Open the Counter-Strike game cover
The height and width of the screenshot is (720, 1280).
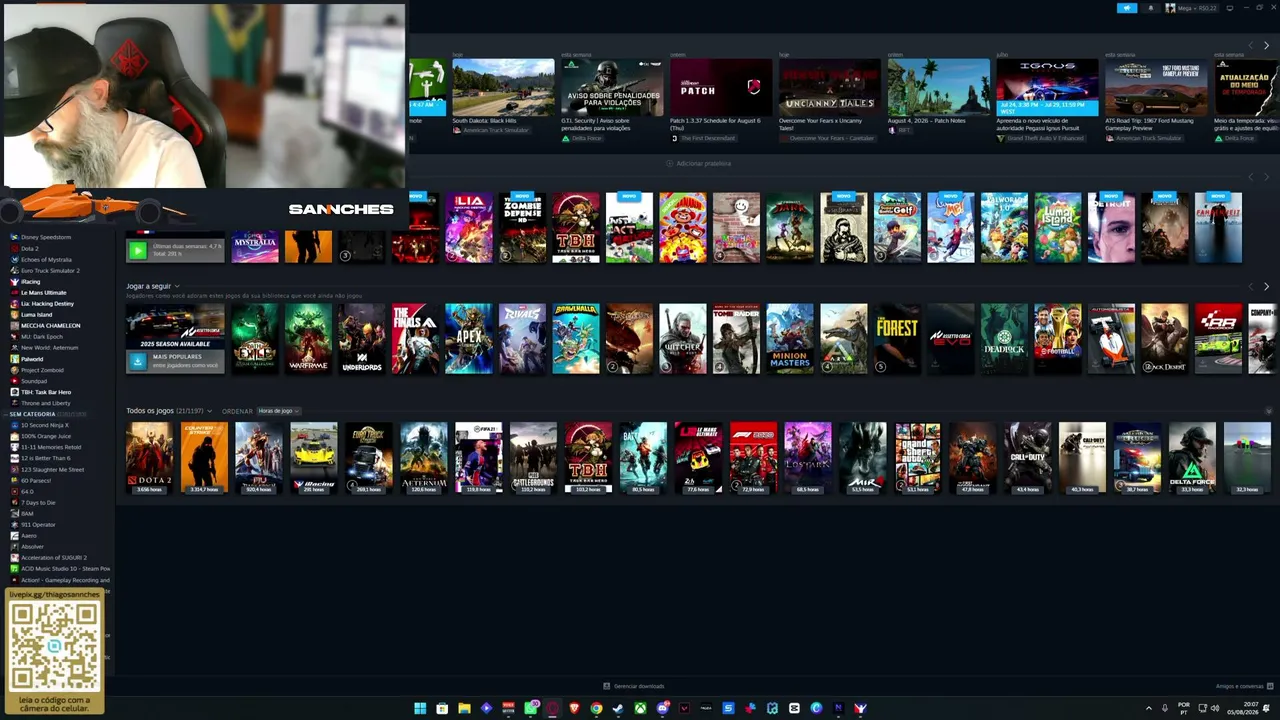click(204, 458)
